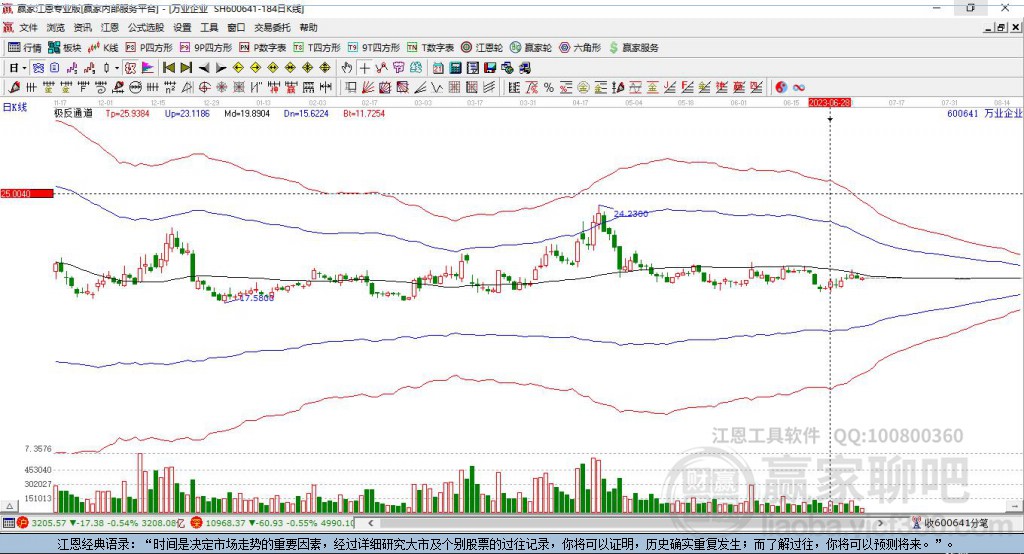Viewport: 1024px width, 554px height.
Task: Select the n² square drawing tool
Action: pos(170,88)
